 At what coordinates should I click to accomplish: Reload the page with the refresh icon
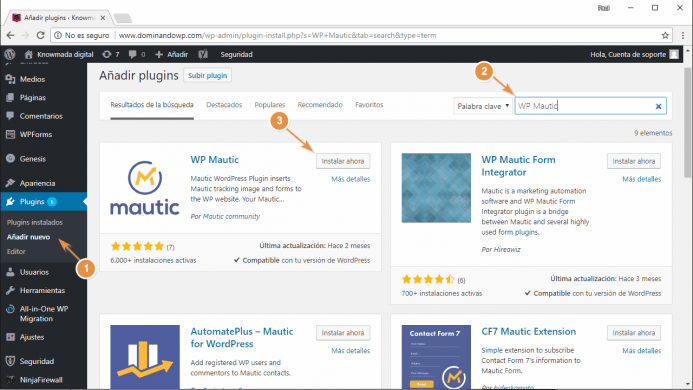pos(40,35)
